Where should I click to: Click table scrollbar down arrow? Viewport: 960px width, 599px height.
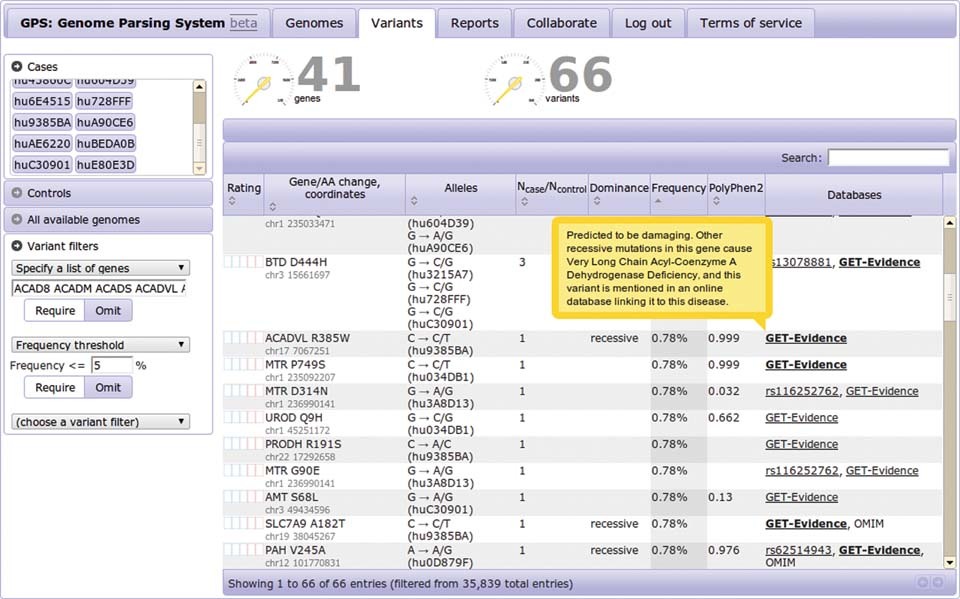950,562
